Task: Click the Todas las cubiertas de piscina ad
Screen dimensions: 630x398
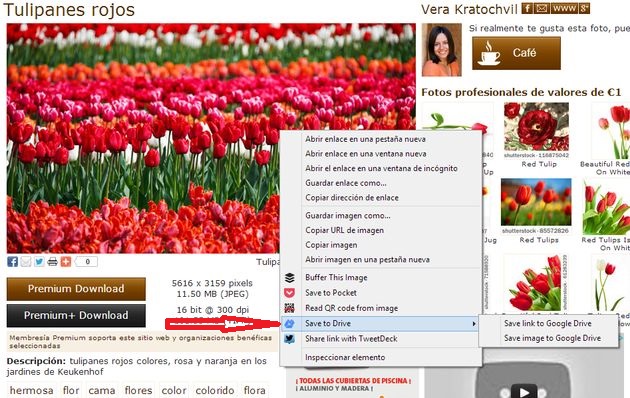Action: pyautogui.click(x=354, y=385)
